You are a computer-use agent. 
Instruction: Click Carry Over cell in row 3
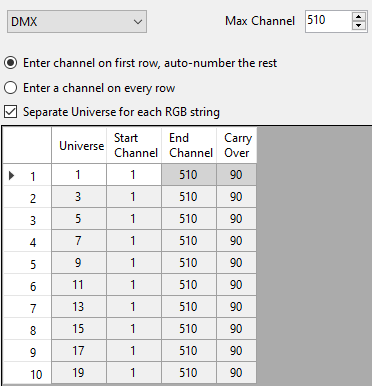[237, 219]
